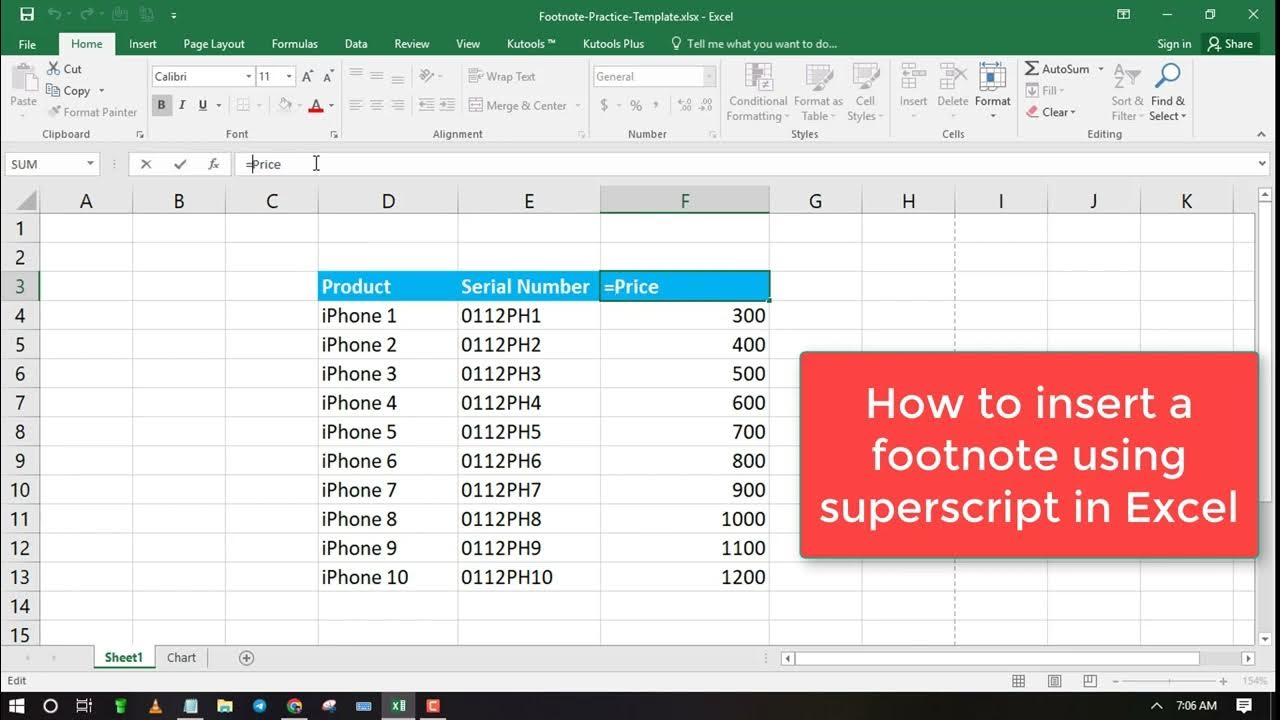The image size is (1280, 720).
Task: Decrease font size with small A icon
Action: (x=328, y=76)
